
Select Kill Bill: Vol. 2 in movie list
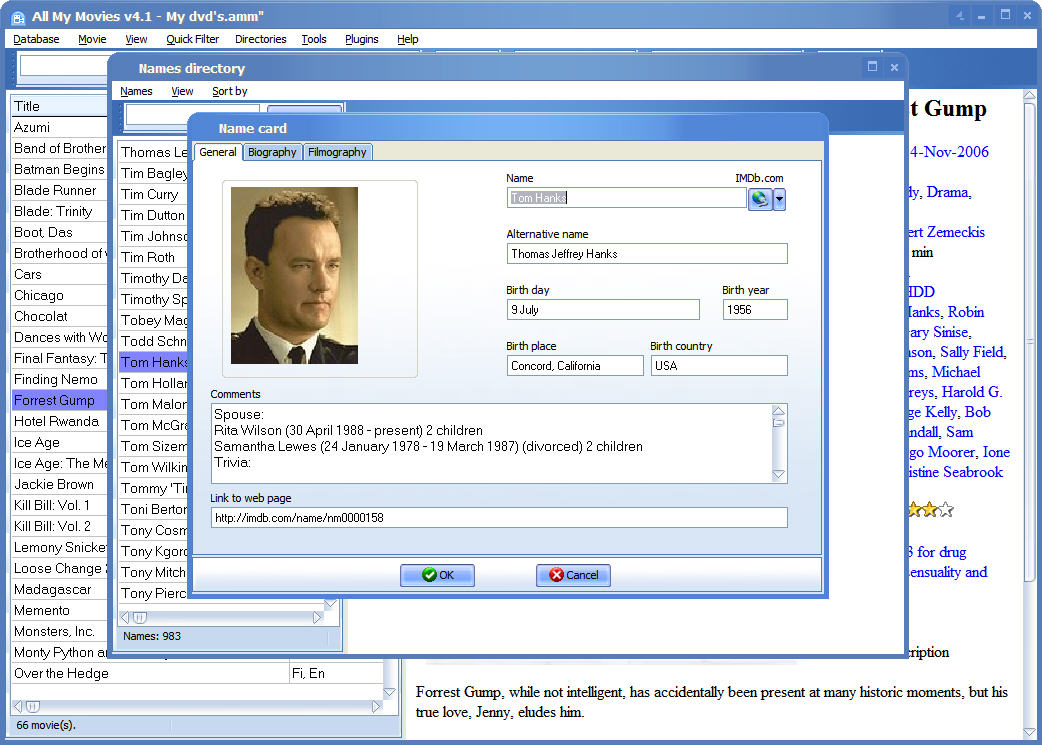(x=59, y=526)
